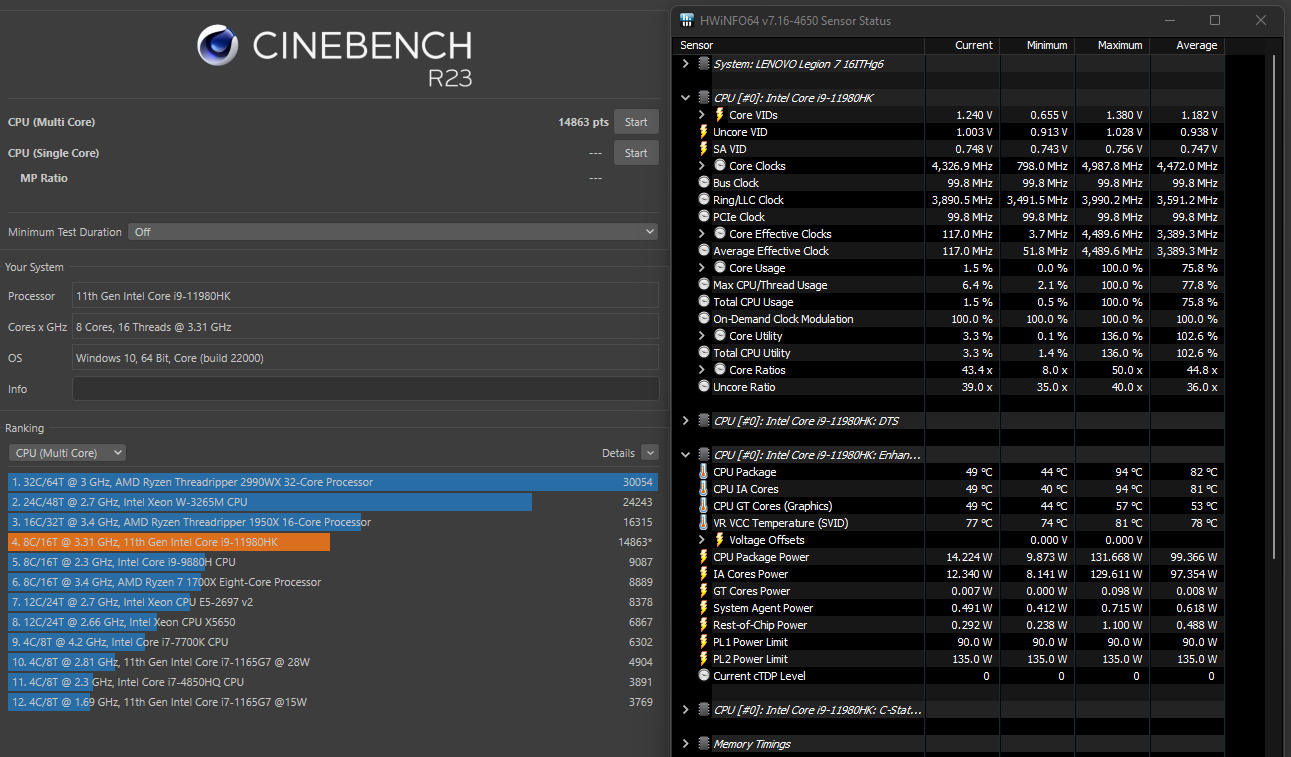Screen dimensions: 1291x757
Task: Click the power icon beside PL2 Power Limit
Action: (x=704, y=659)
